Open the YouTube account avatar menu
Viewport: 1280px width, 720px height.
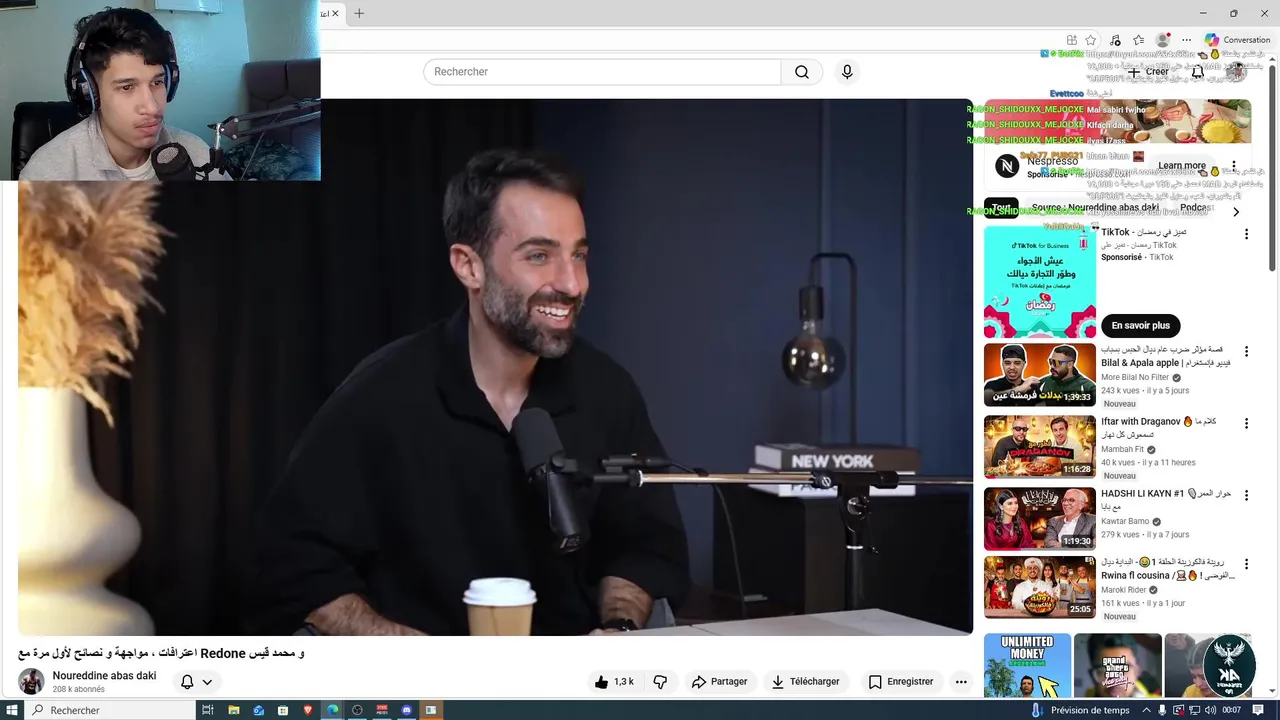(1236, 72)
